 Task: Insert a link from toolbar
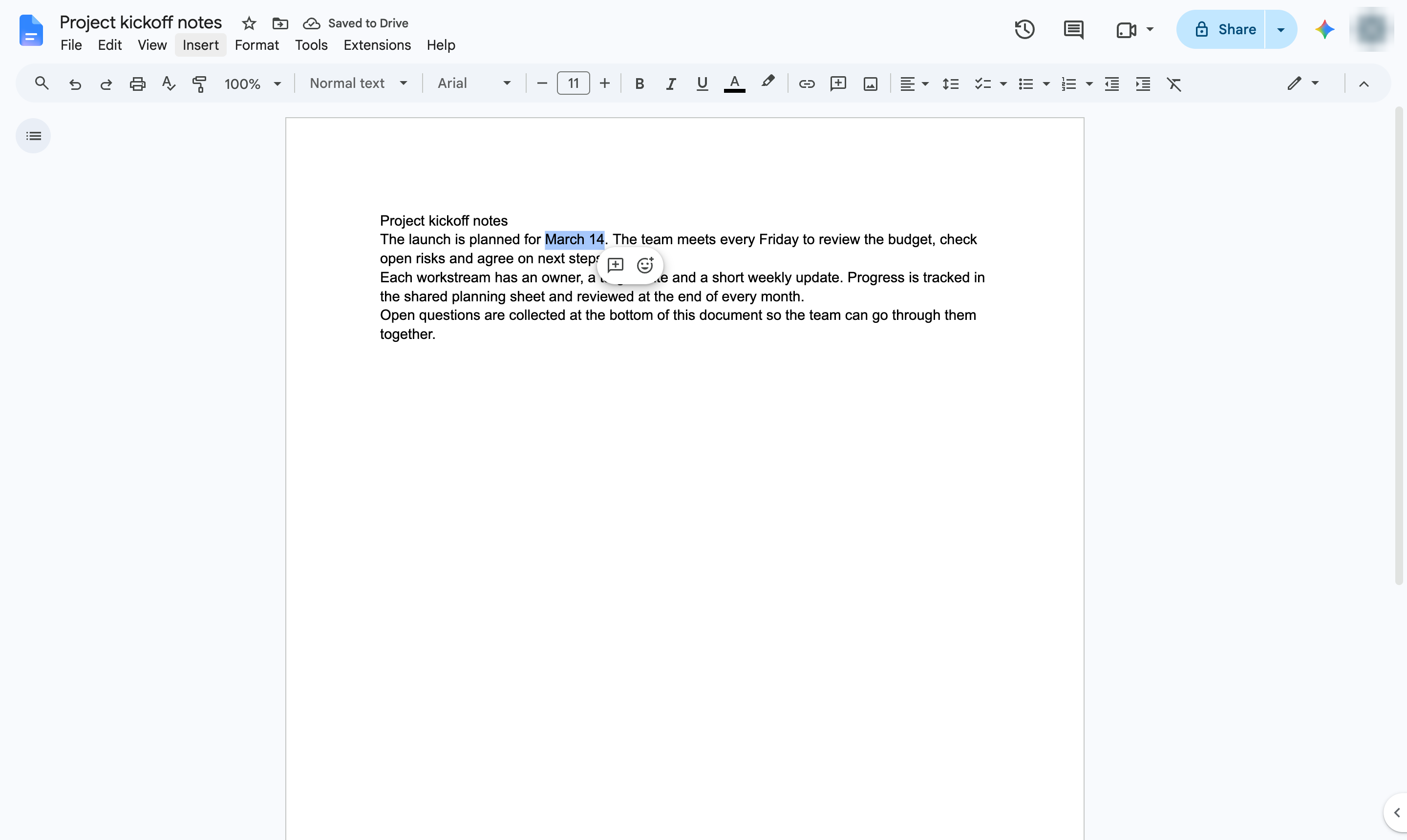806,84
